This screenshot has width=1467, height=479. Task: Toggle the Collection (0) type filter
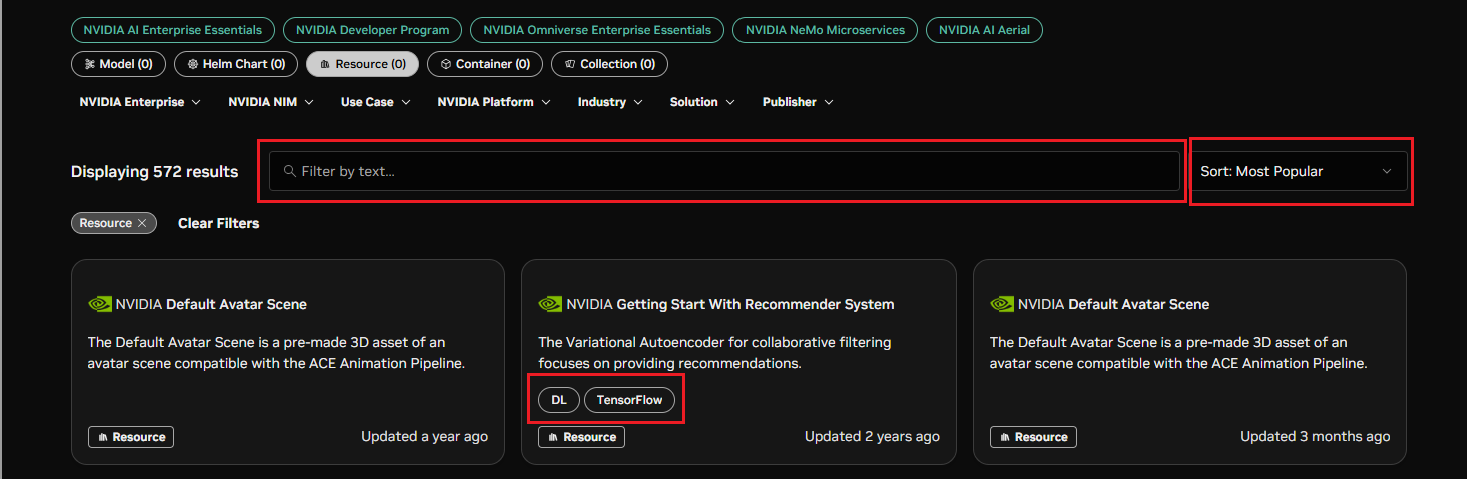pyautogui.click(x=609, y=64)
